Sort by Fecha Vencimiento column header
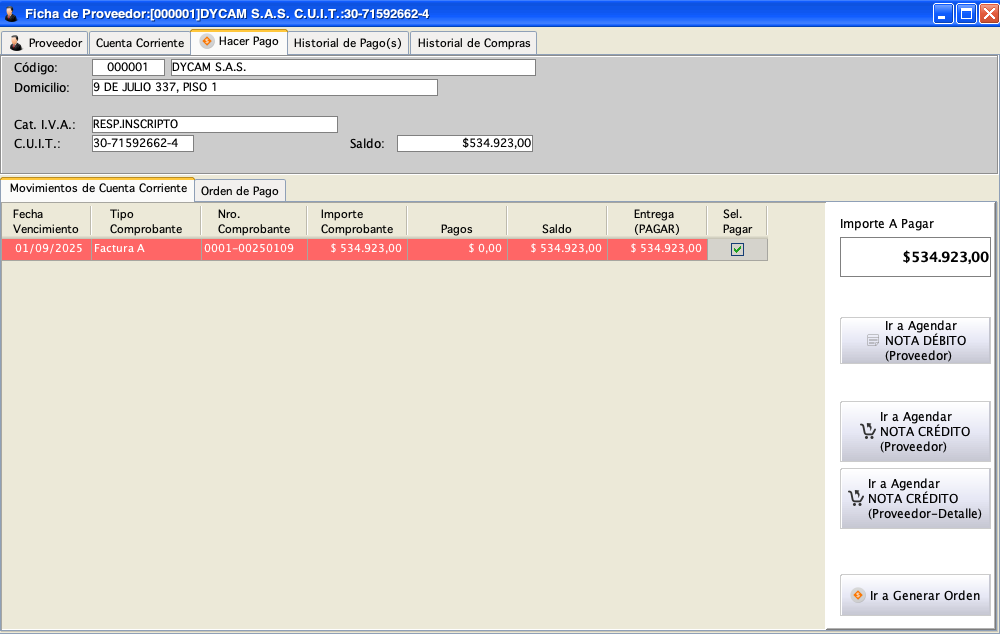Image resolution: width=1000 pixels, height=634 pixels. point(46,221)
